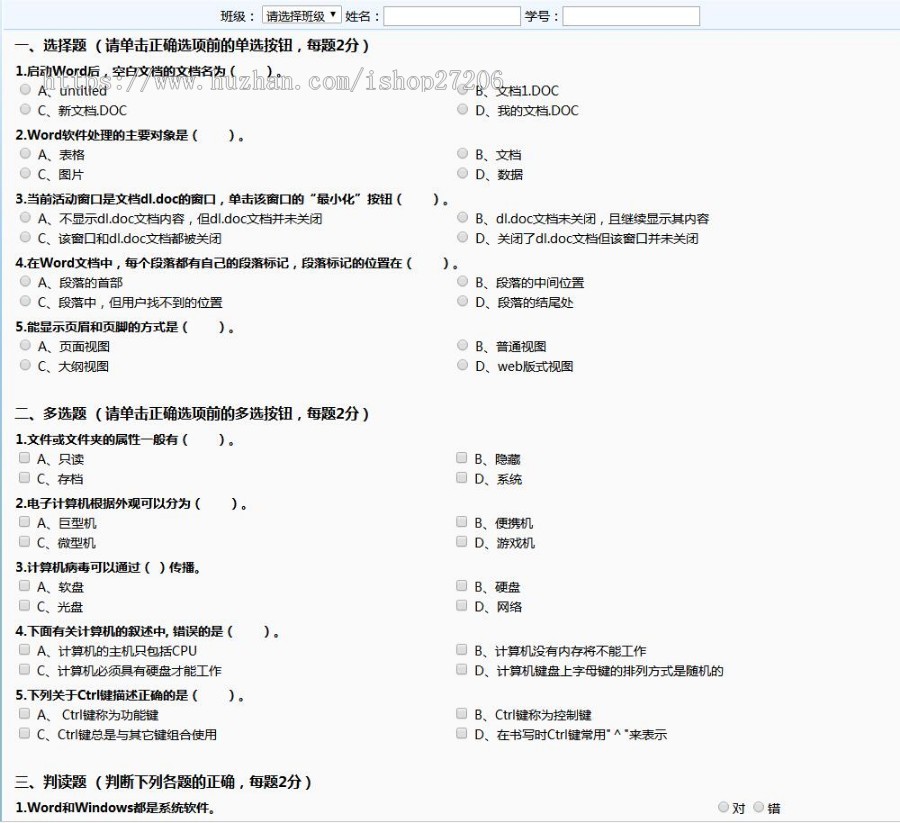This screenshot has height=823, width=900.
Task: Mark 错 for Word和Windows question
Action: pyautogui.click(x=759, y=807)
